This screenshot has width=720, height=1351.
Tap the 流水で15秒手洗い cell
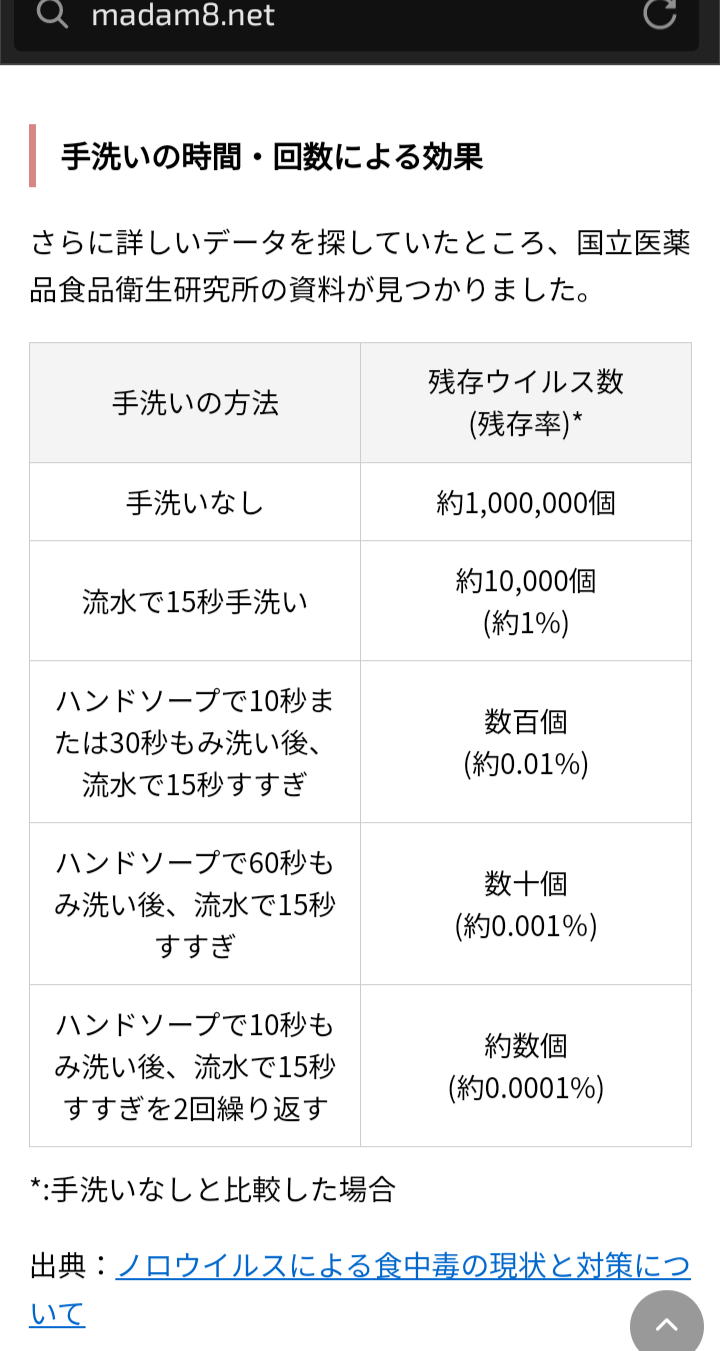click(x=195, y=602)
